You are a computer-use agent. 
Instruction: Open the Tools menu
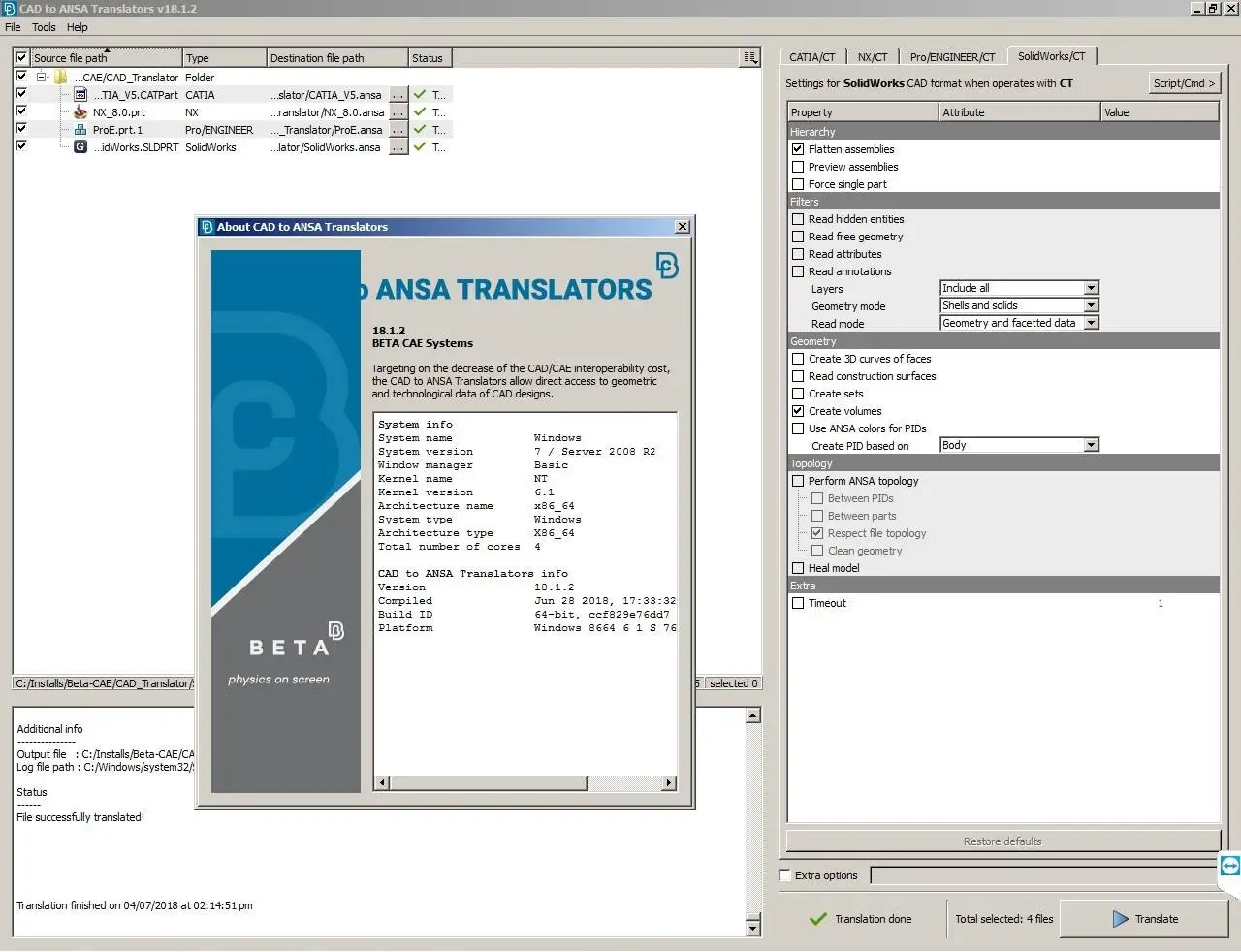click(x=44, y=27)
